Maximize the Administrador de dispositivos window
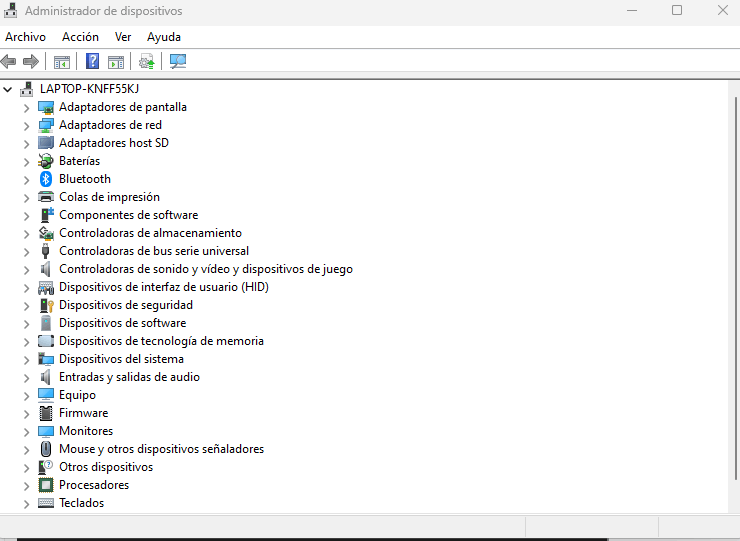The image size is (740, 541). click(677, 10)
